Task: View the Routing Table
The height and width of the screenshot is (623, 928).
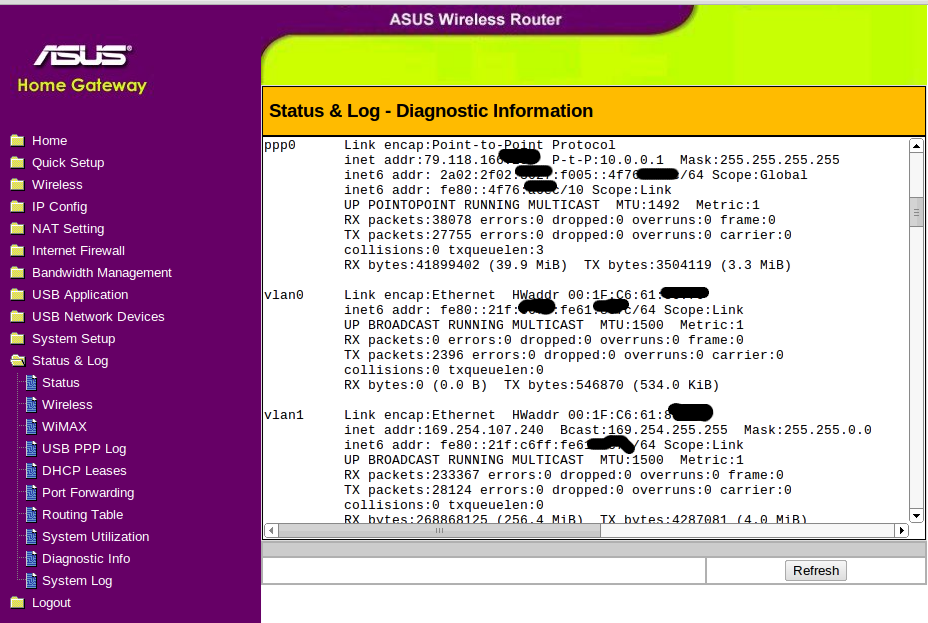Action: click(82, 515)
